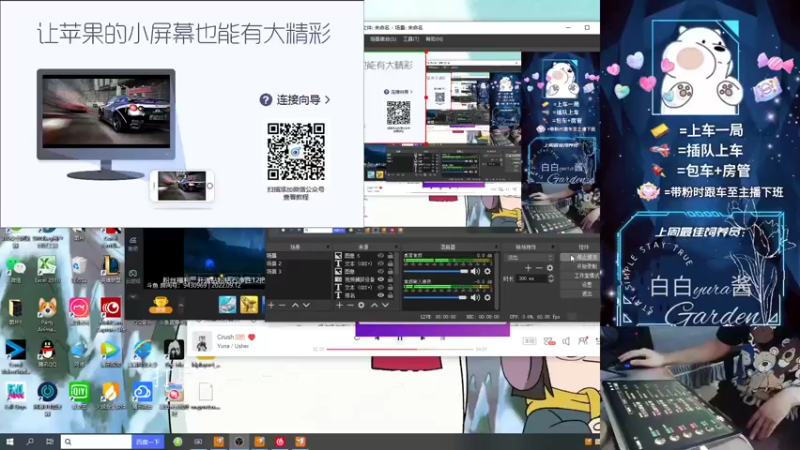Viewport: 800px width, 450px height.
Task: Select 场景 2 in the scenes list
Action: pyautogui.click(x=298, y=263)
